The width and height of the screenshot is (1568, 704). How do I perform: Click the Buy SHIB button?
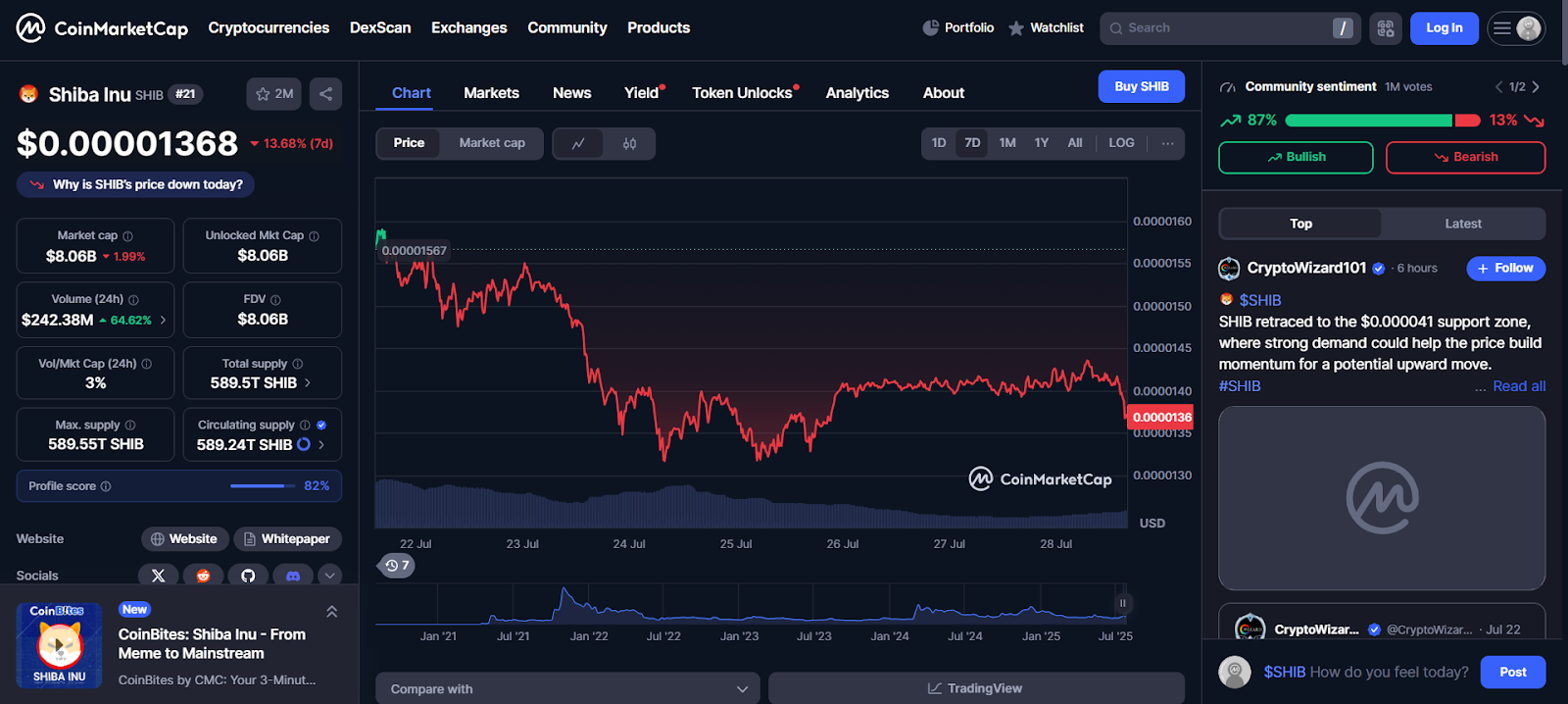click(x=1141, y=86)
